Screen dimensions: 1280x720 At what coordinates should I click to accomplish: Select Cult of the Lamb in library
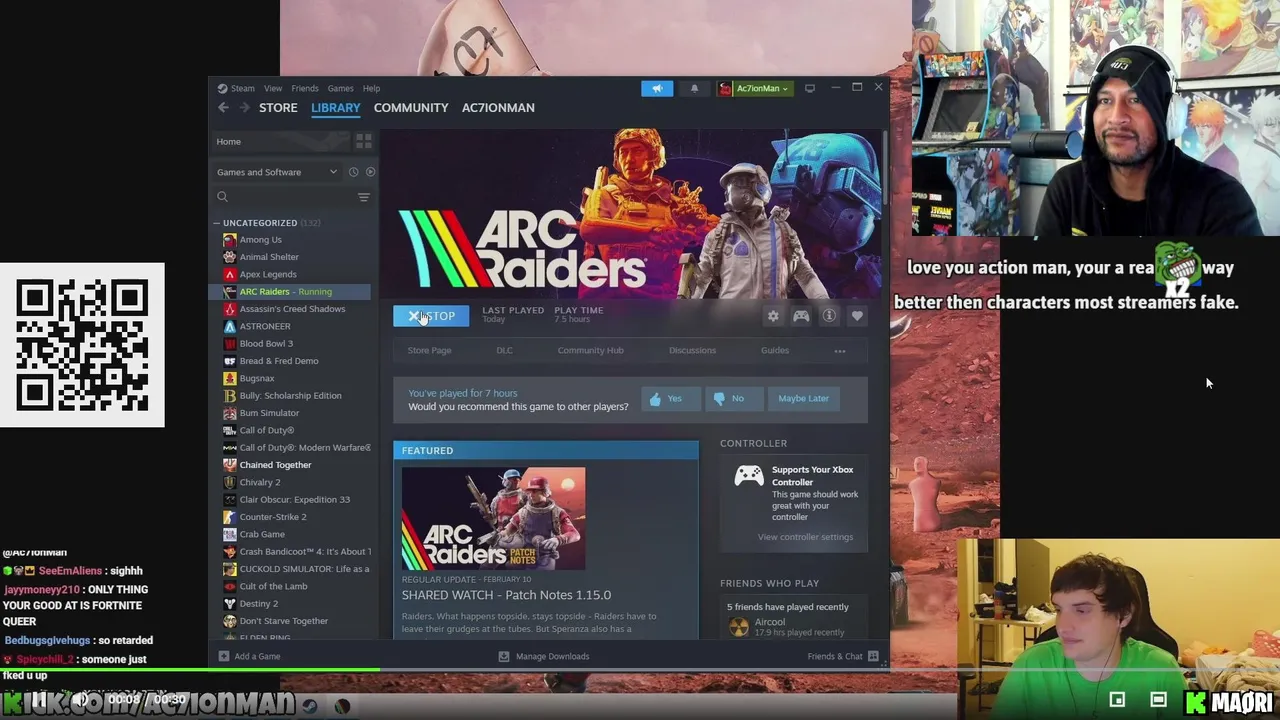(273, 586)
